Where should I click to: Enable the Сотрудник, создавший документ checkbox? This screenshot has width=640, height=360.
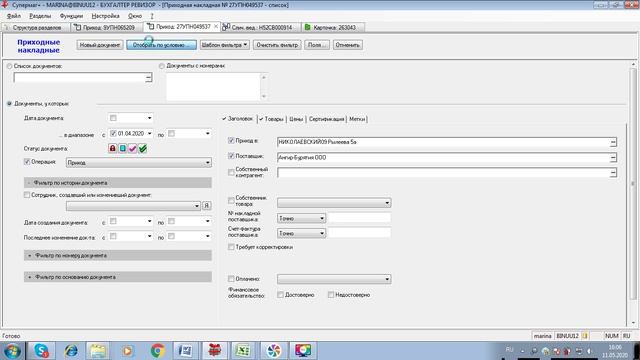(27, 195)
